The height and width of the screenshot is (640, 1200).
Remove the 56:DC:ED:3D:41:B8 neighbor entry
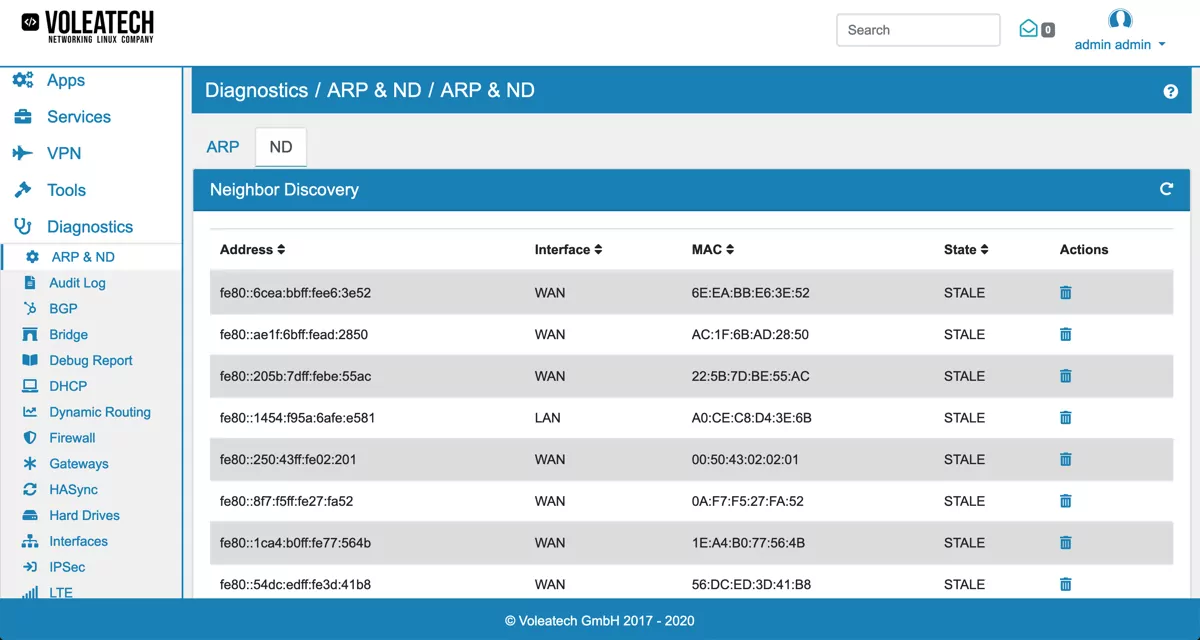click(x=1065, y=584)
